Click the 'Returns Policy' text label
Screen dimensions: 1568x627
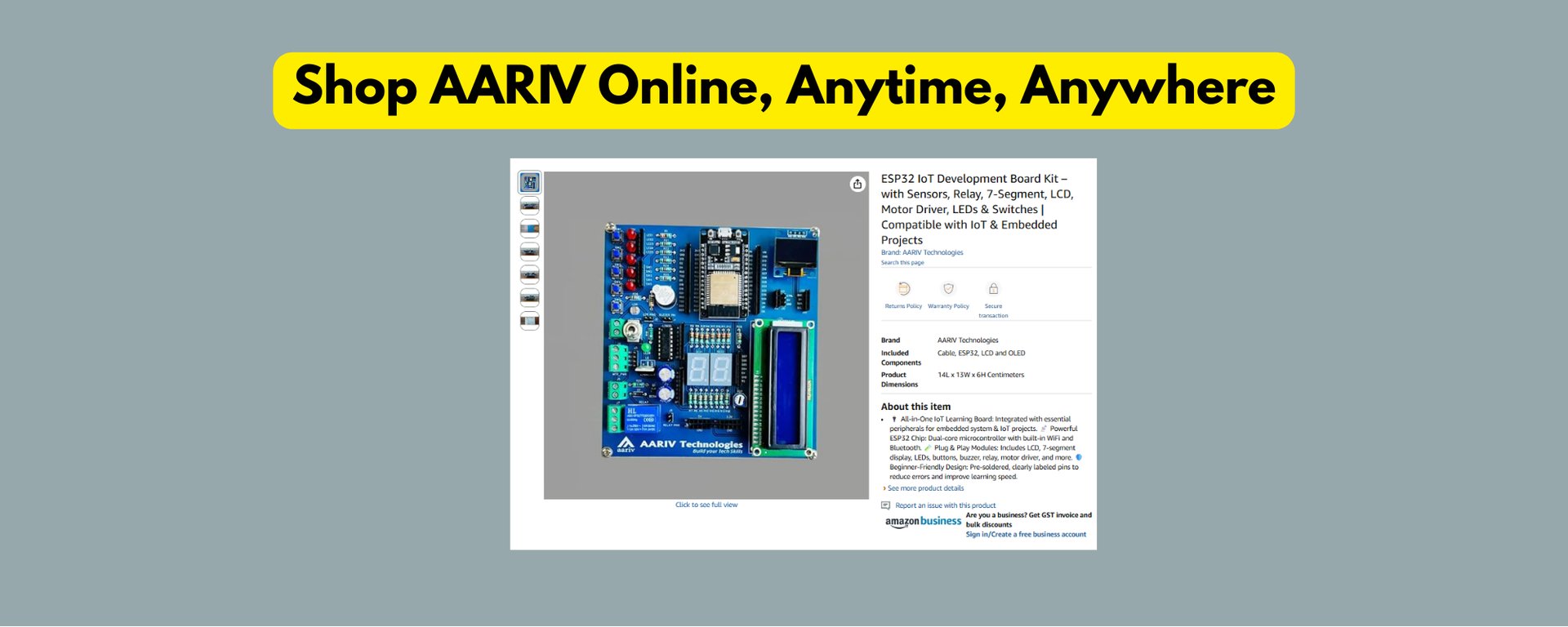903,307
